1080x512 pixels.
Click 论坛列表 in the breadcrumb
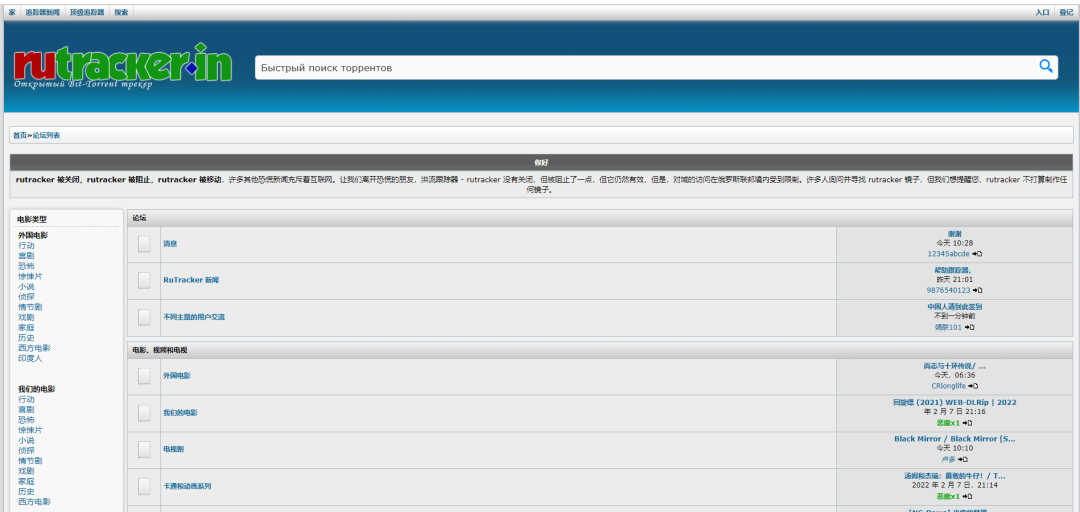point(47,136)
